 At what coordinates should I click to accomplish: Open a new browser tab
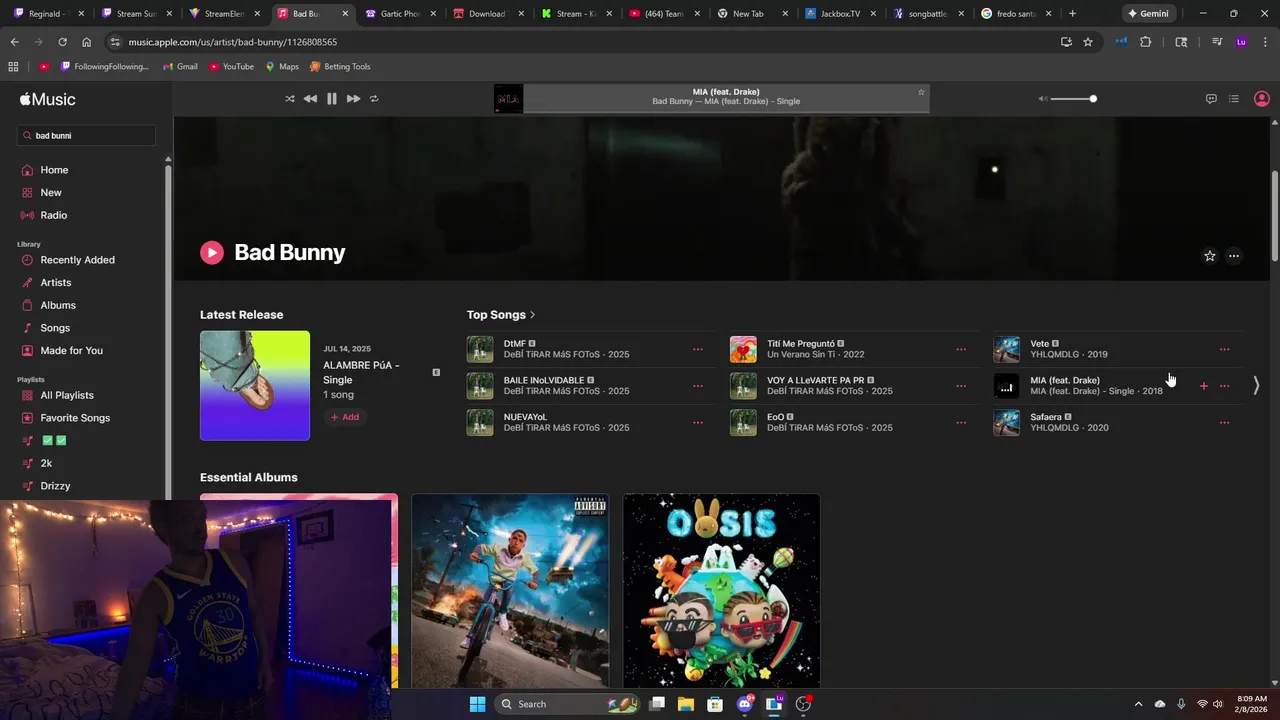(x=1072, y=14)
